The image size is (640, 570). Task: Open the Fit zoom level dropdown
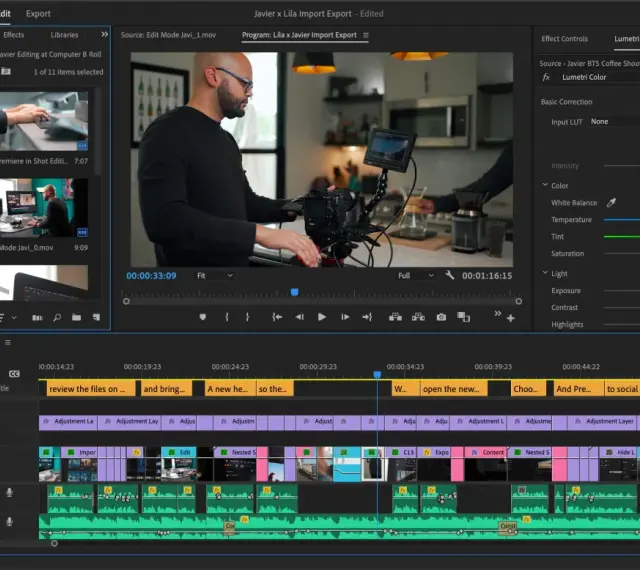coord(215,276)
